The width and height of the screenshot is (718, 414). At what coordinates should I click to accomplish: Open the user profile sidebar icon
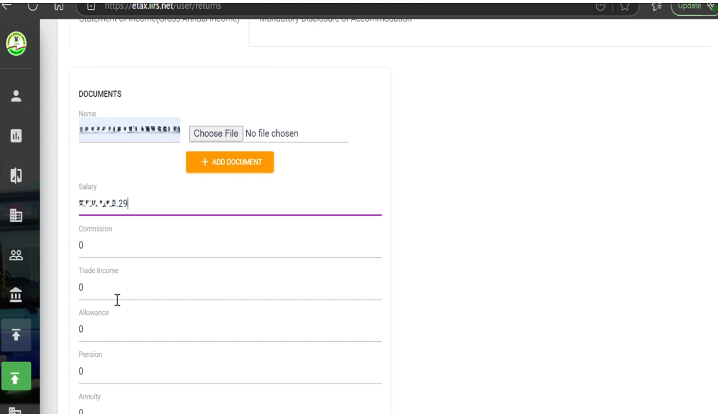(x=16, y=96)
